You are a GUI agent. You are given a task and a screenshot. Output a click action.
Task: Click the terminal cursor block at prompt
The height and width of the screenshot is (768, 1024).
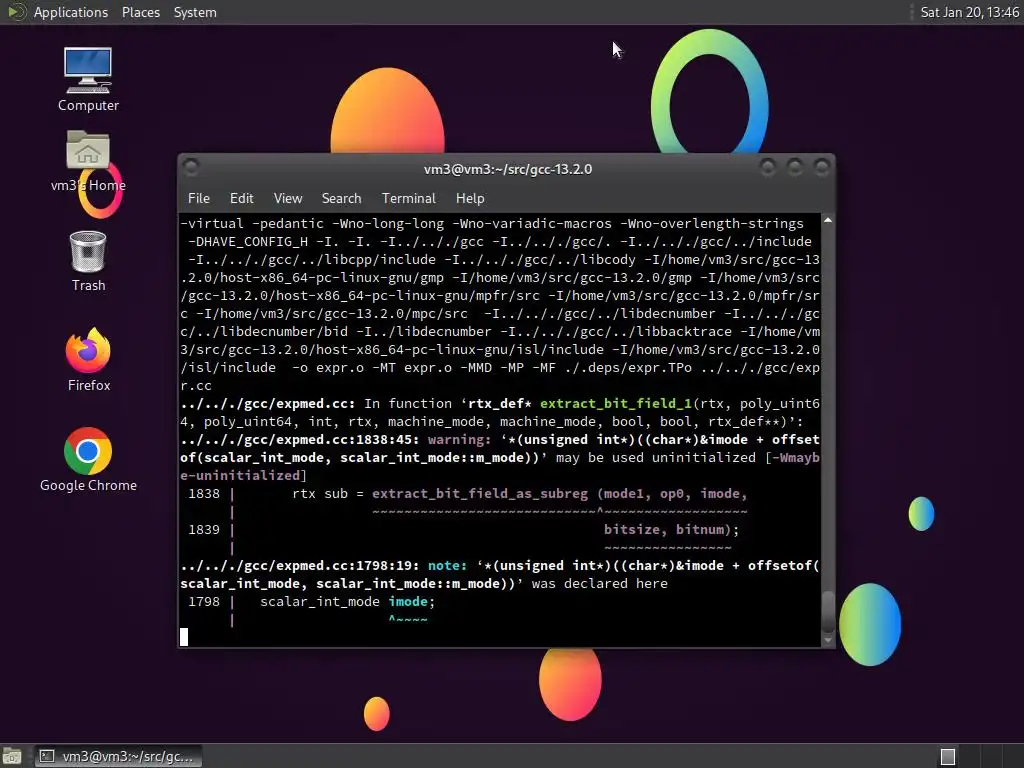tap(184, 637)
